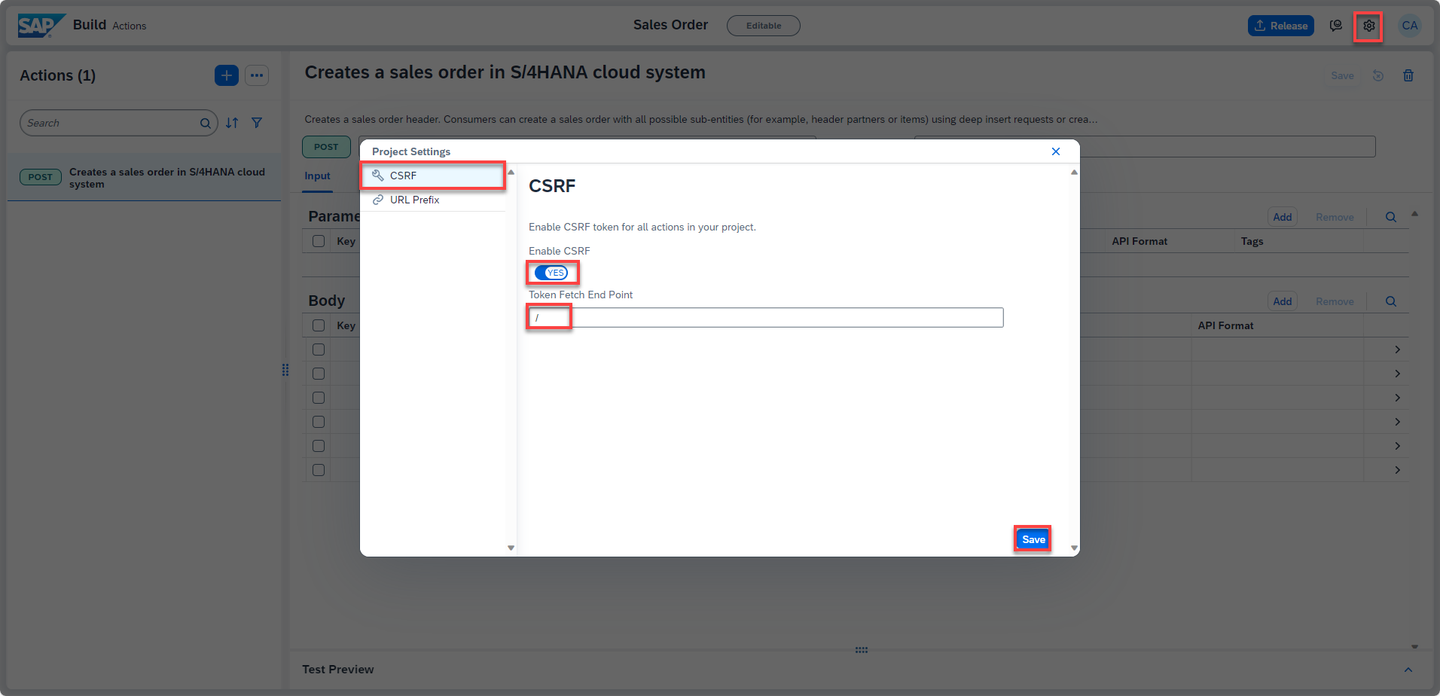Screen dimensions: 1440x696
Task: Select all rows in Body table
Action: (x=318, y=325)
